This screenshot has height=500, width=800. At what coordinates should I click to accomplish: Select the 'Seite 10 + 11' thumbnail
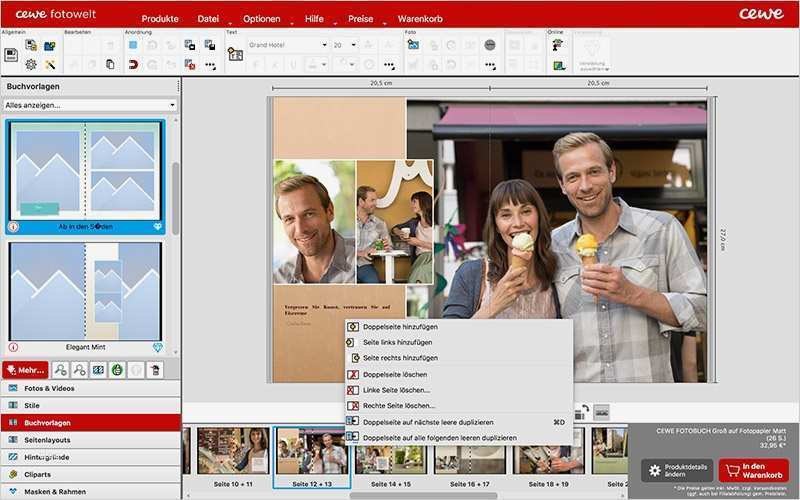pyautogui.click(x=232, y=452)
